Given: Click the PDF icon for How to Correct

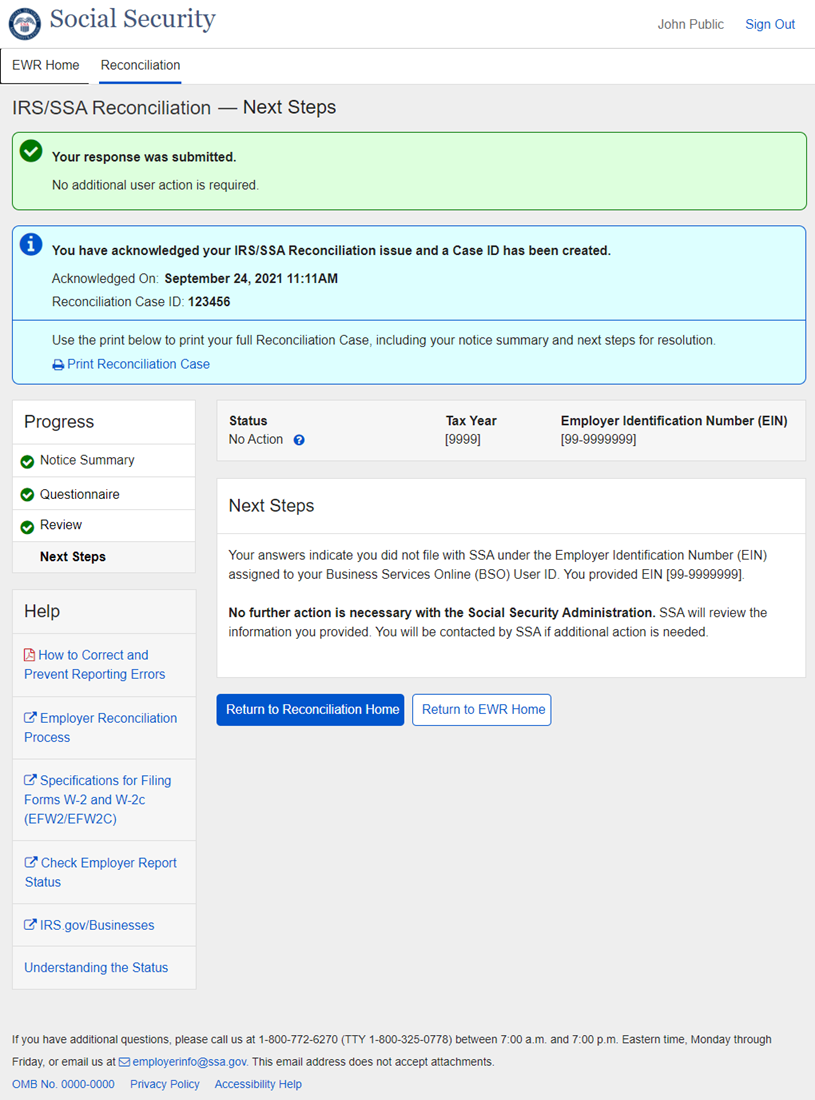Looking at the screenshot, I should tap(29, 655).
